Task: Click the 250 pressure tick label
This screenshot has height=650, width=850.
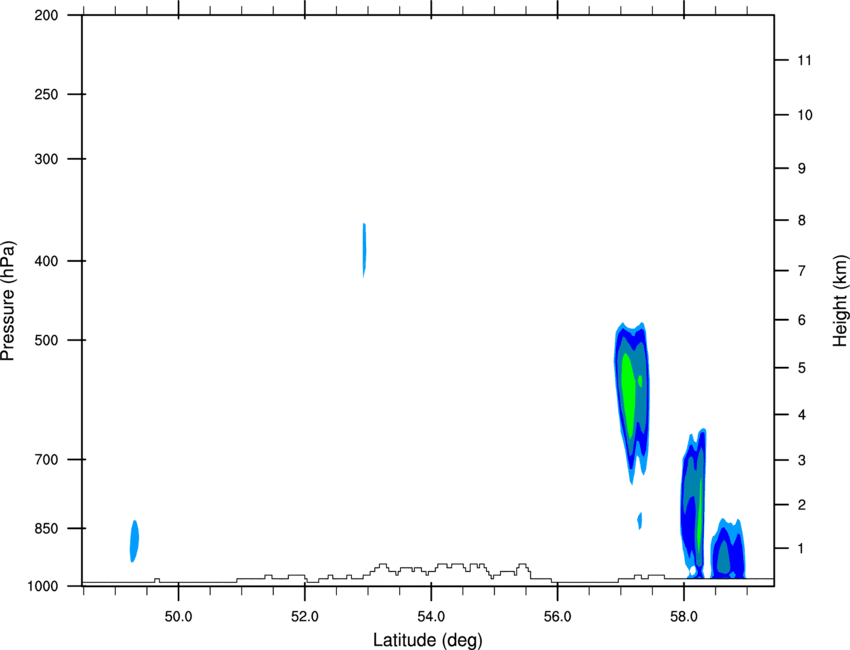Action: pos(46,94)
